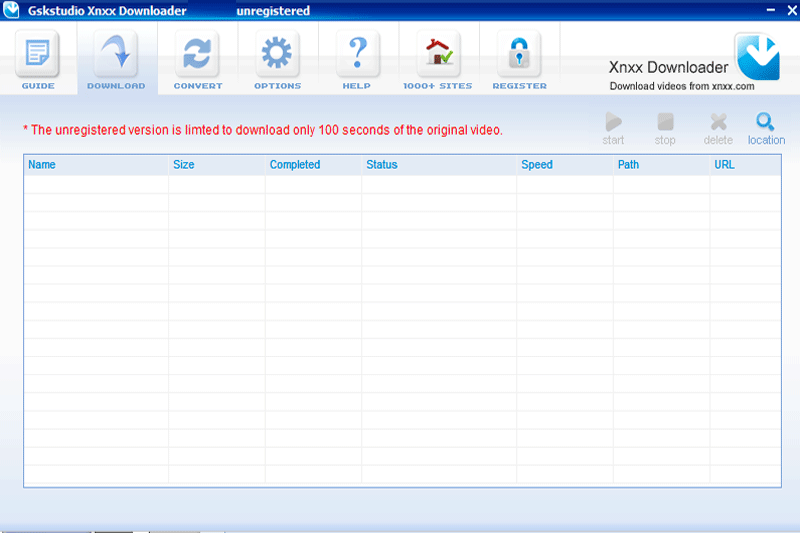Open the Options gear icon
800x533 pixels.
(277, 54)
